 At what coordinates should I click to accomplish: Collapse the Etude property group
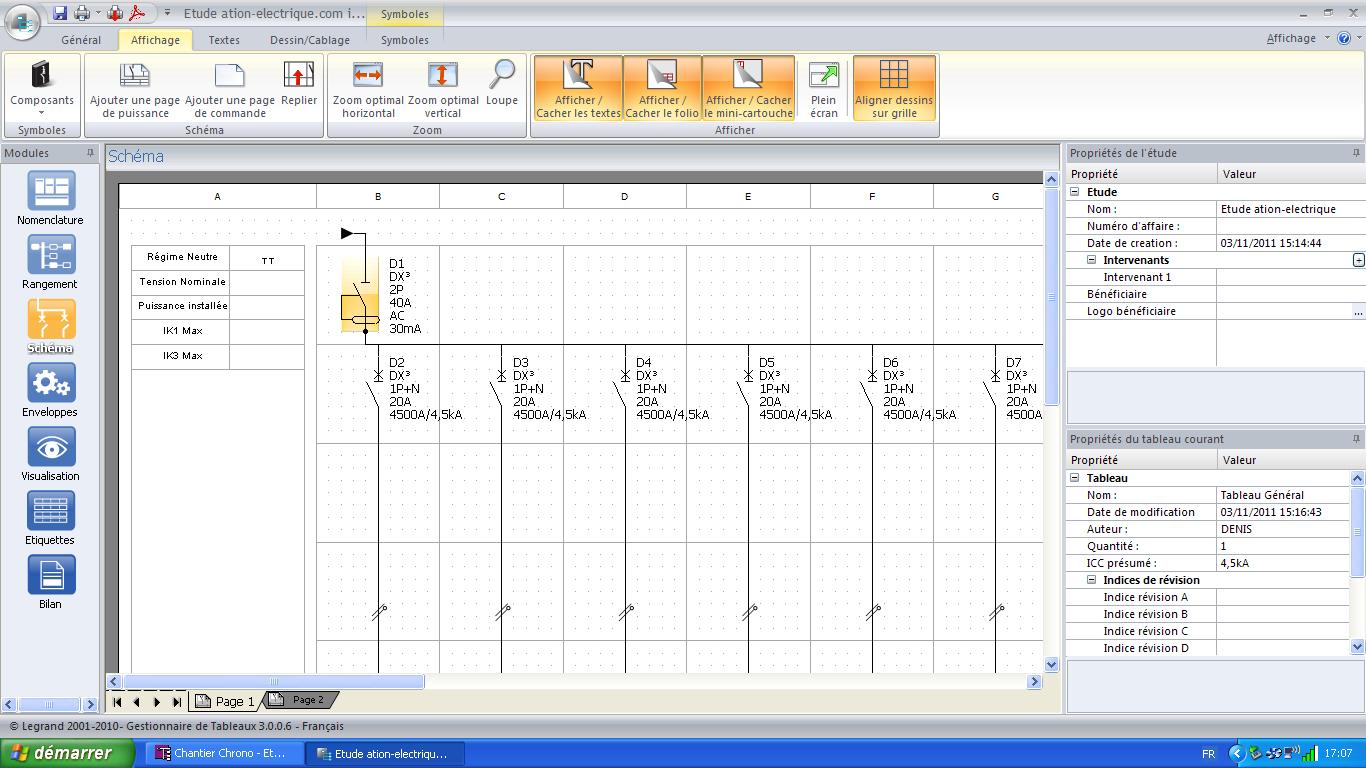tap(1075, 192)
